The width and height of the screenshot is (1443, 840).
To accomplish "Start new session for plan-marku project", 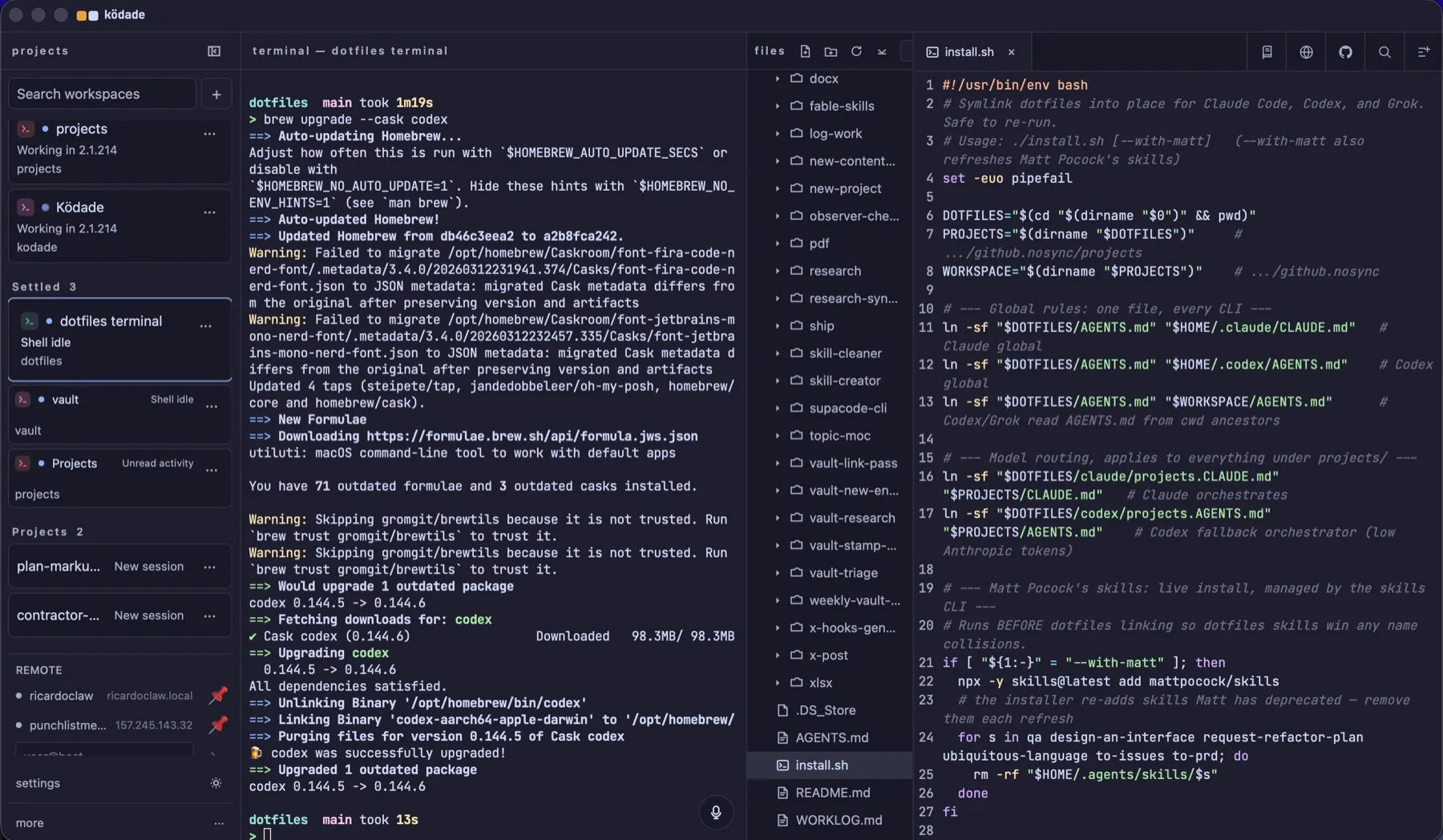I will 149,567.
